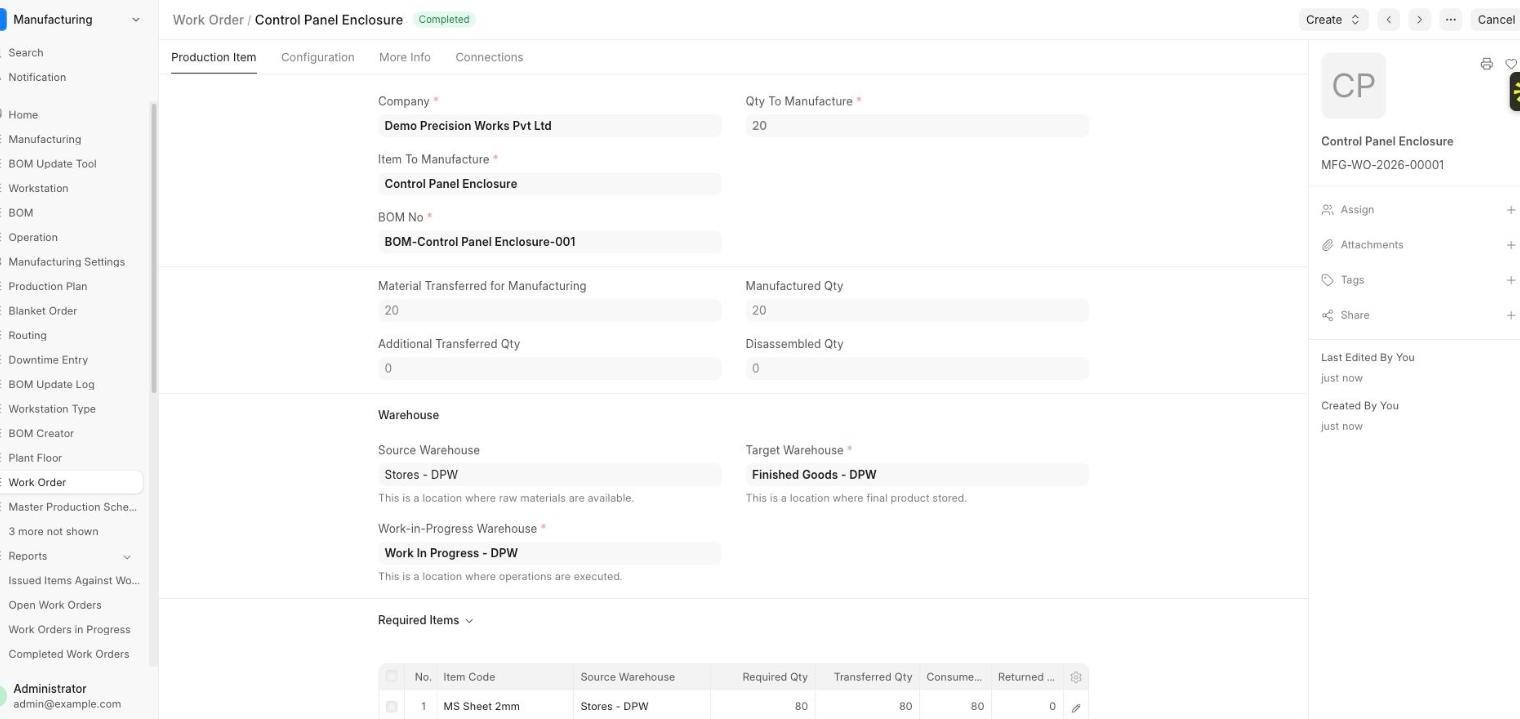
Task: Click the Attachments paperclip icon
Action: pos(1328,245)
